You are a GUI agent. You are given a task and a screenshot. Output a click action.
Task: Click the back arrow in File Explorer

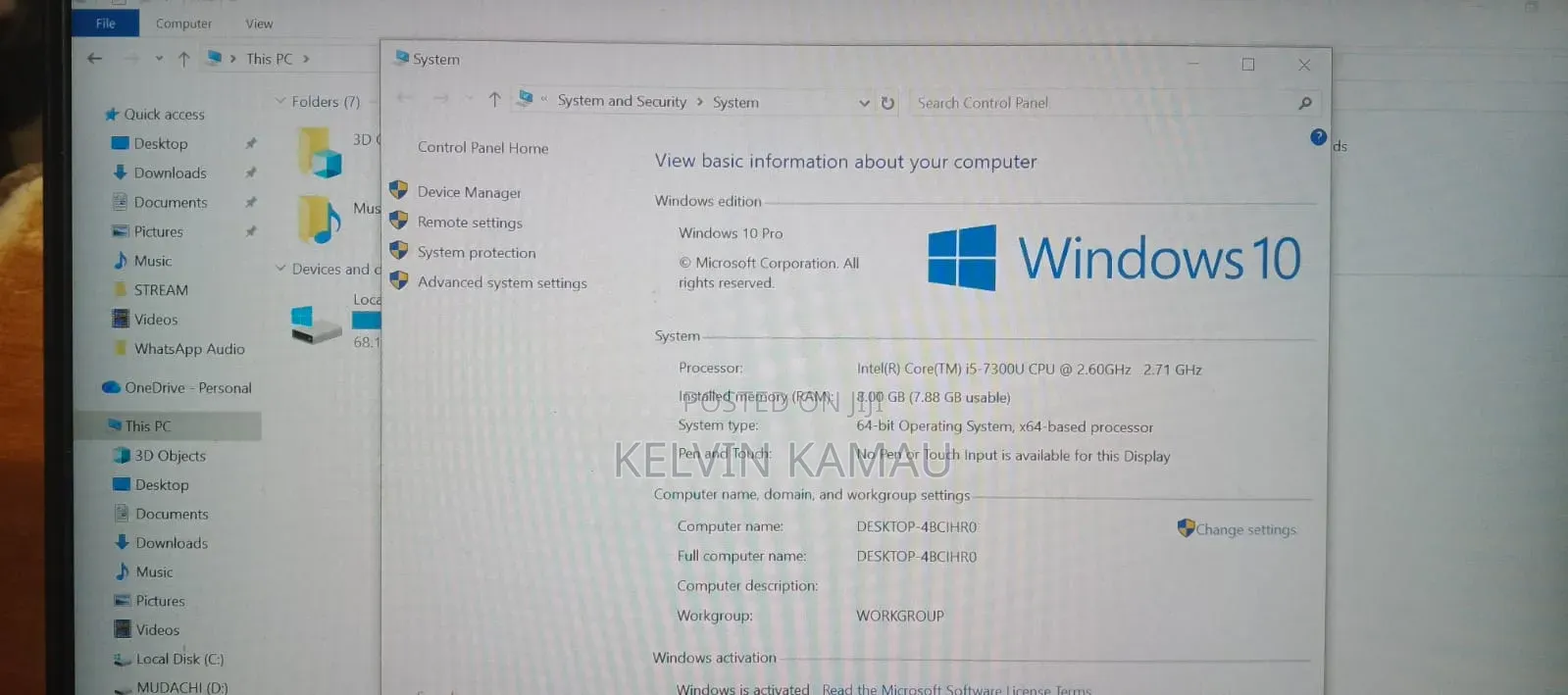point(94,59)
